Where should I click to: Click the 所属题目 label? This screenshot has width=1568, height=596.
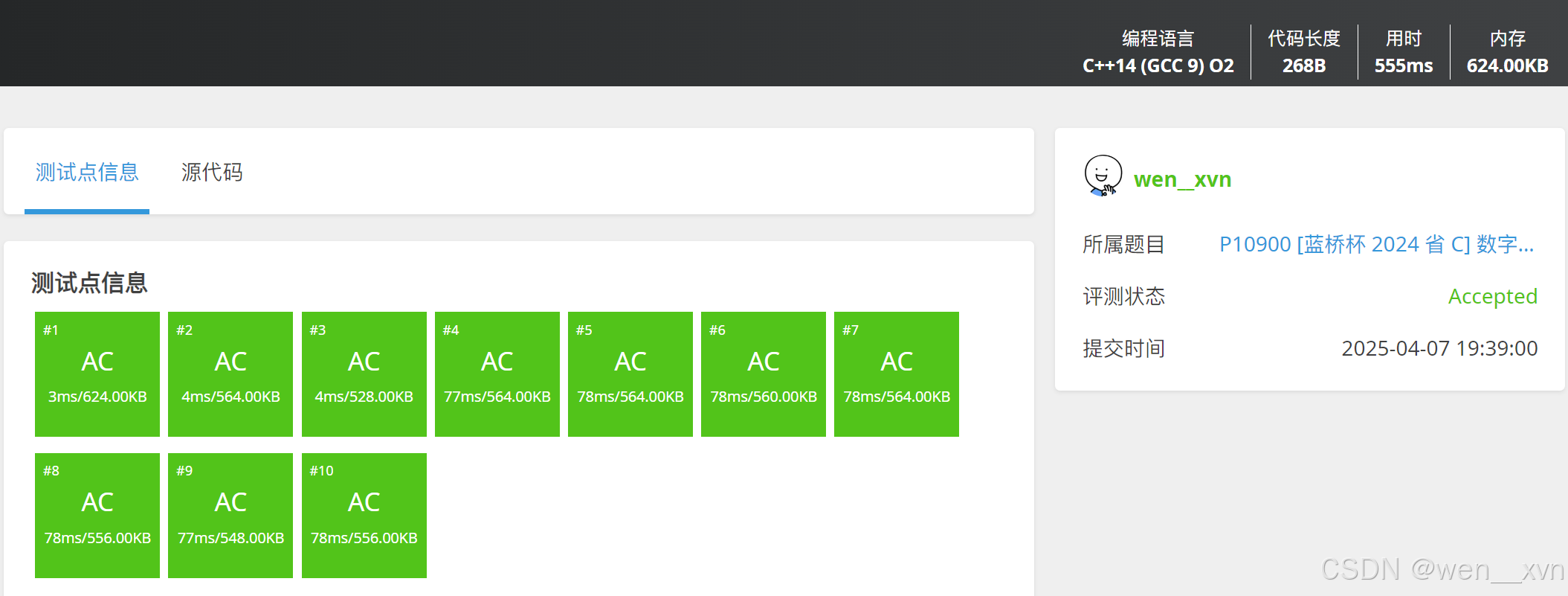click(x=1123, y=244)
